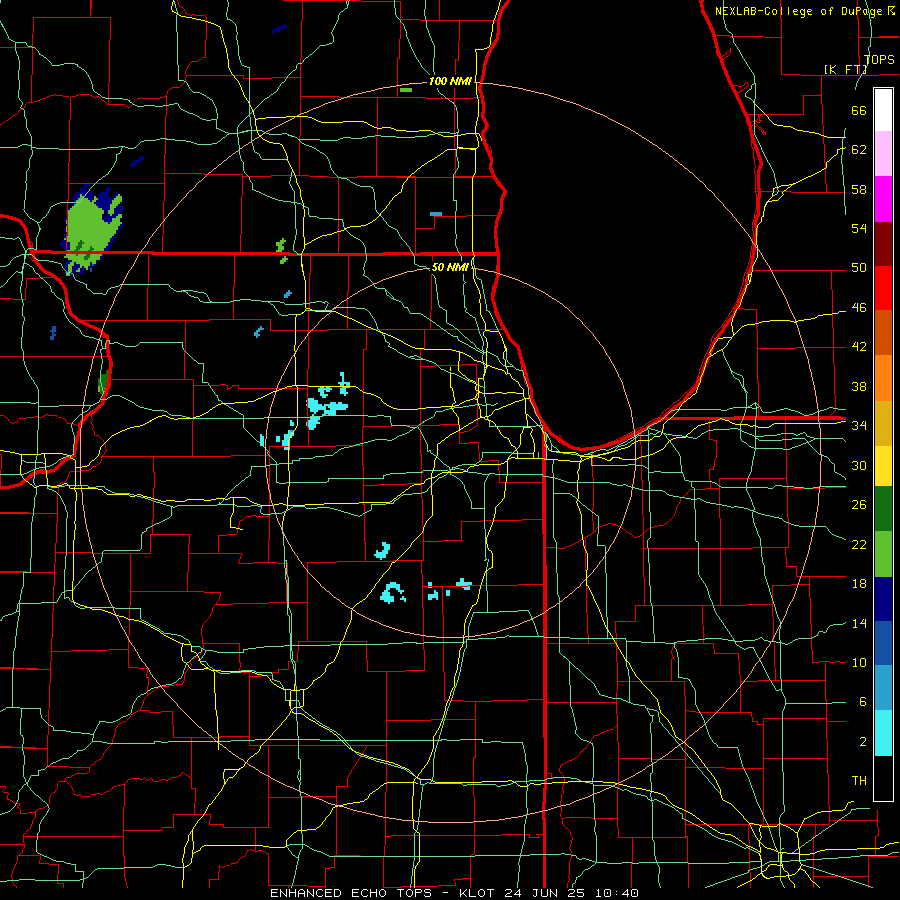Click the "62" legend value
The height and width of the screenshot is (900, 900).
pyautogui.click(x=859, y=149)
